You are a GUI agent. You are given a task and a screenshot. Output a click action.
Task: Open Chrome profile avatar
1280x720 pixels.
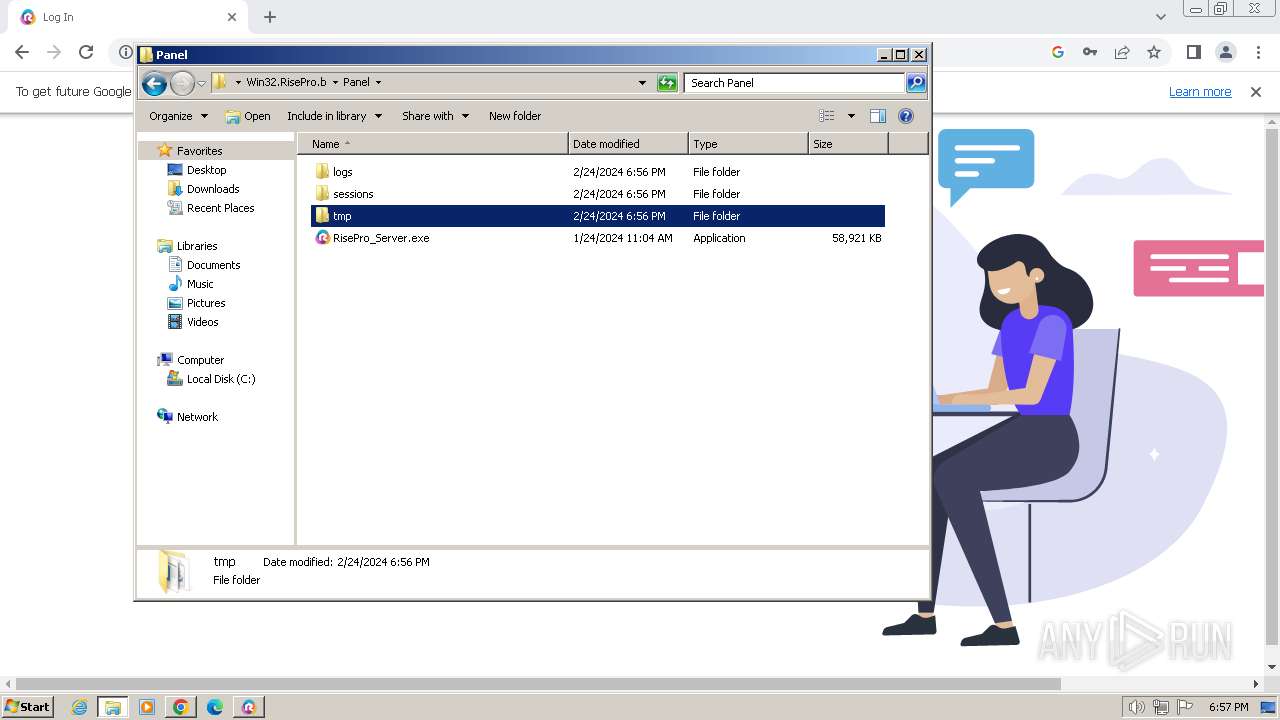[1225, 52]
